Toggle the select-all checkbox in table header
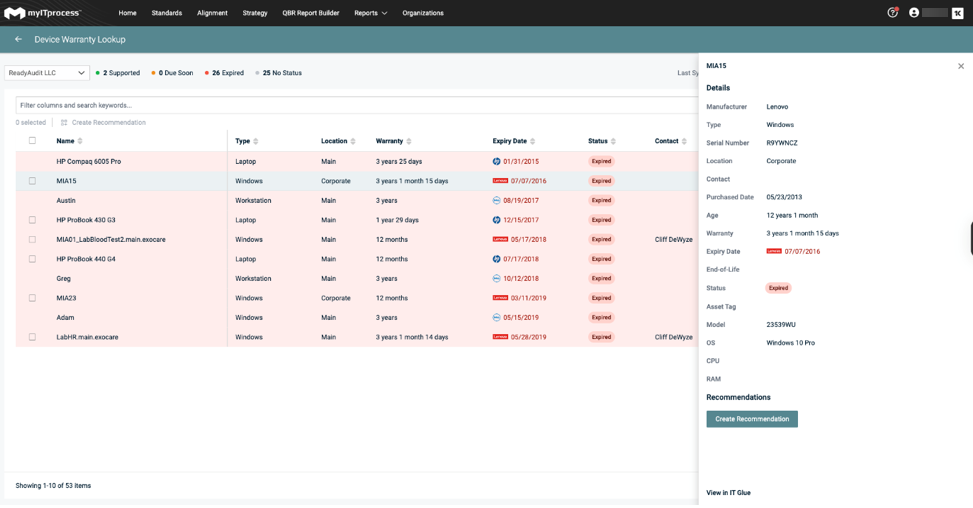Viewport: 973px width, 508px height. 32,141
